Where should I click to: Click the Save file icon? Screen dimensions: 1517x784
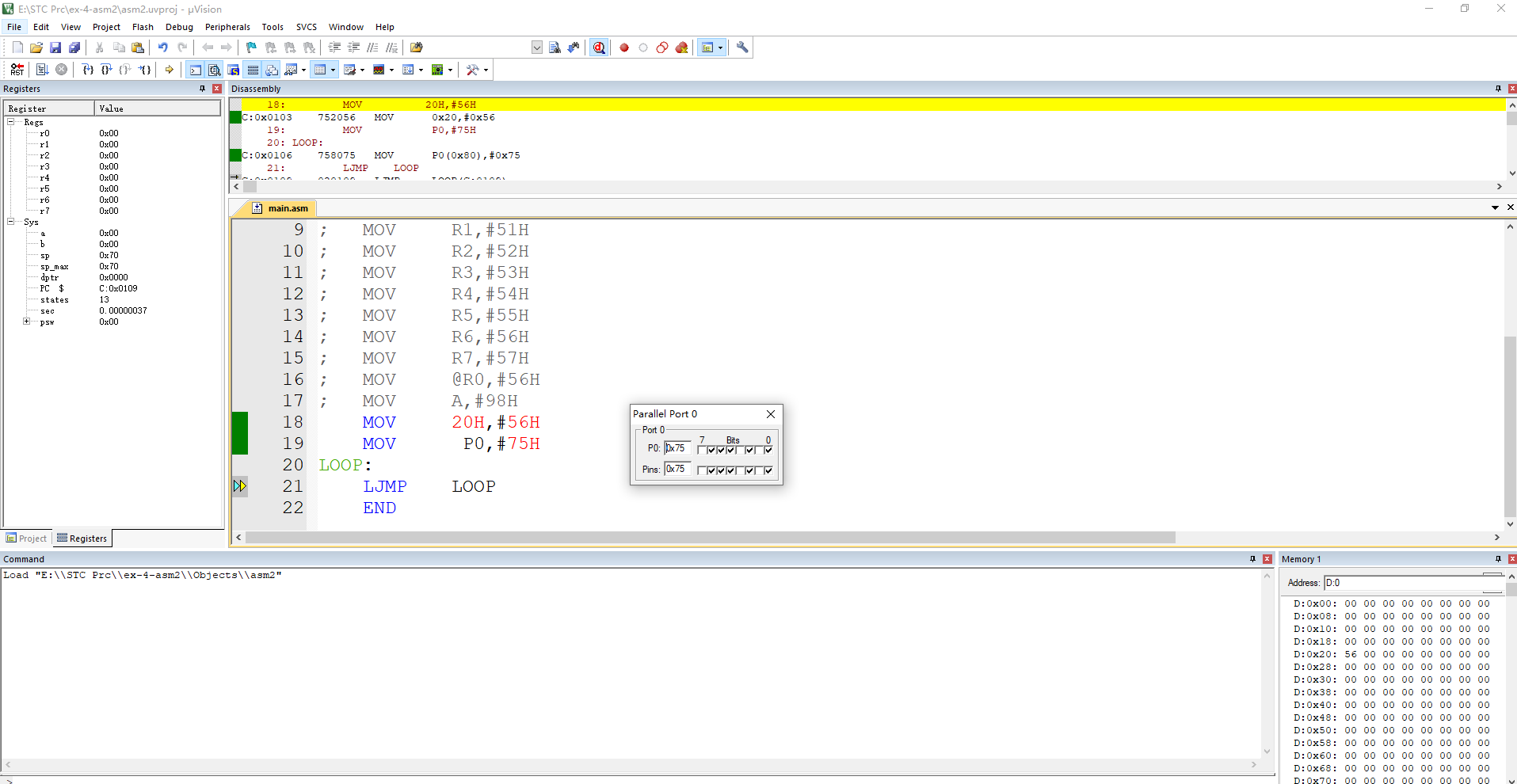[55, 48]
